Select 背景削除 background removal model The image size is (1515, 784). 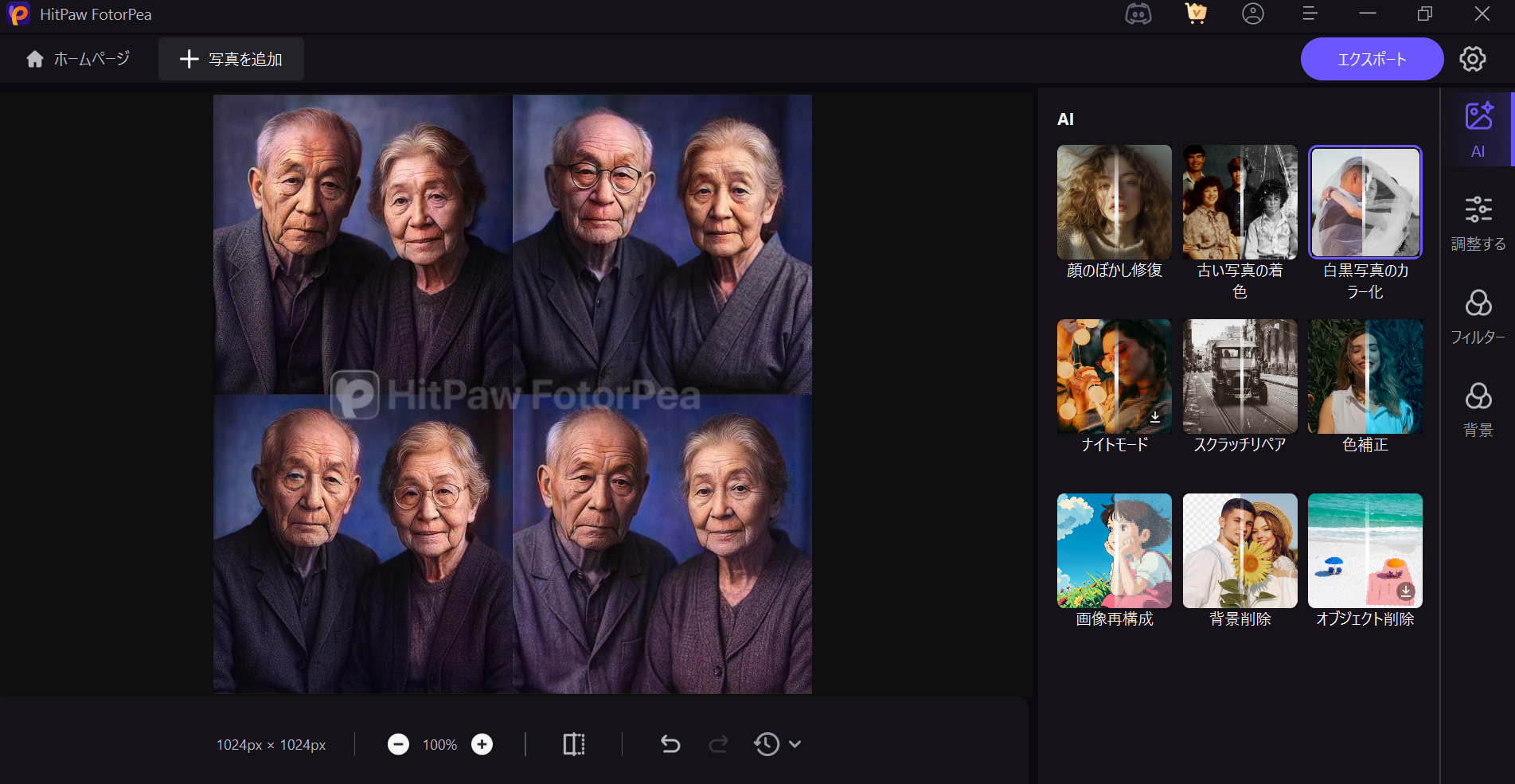click(1240, 551)
